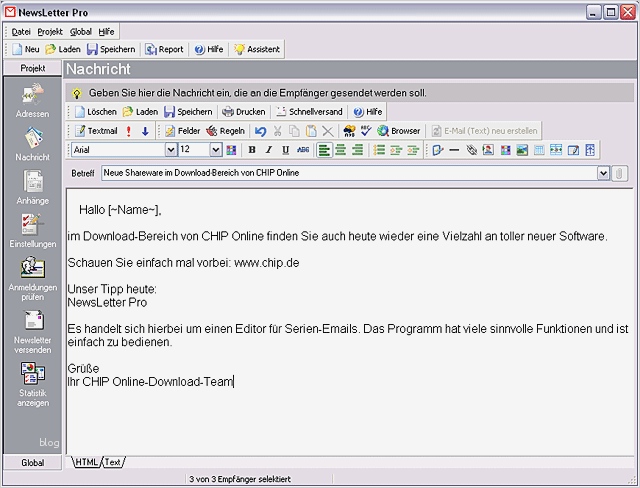Launch the Assistent wizard
This screenshot has height=488, width=640.
coord(257,49)
